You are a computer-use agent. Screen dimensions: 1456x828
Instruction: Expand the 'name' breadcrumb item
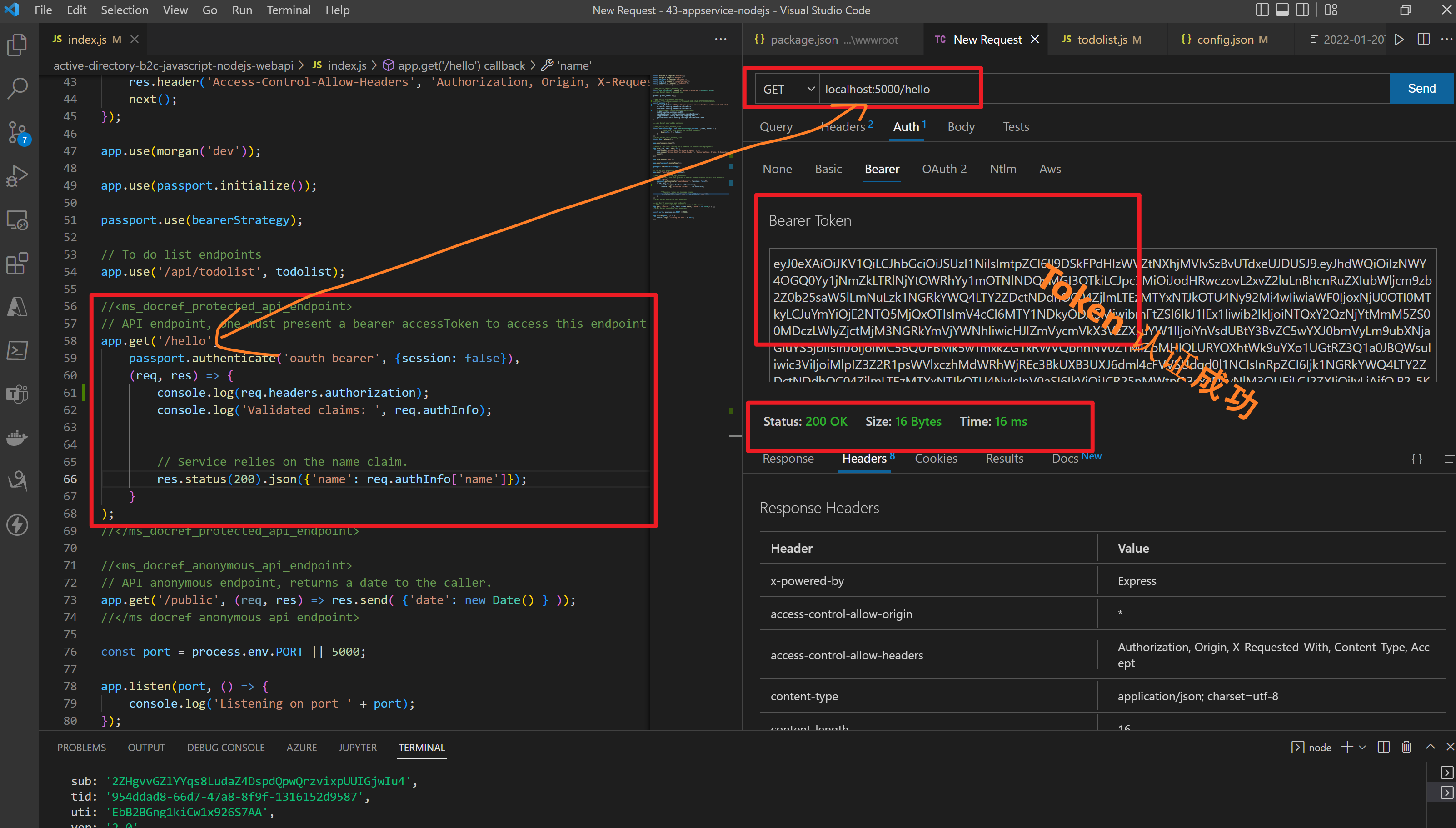(x=567, y=65)
